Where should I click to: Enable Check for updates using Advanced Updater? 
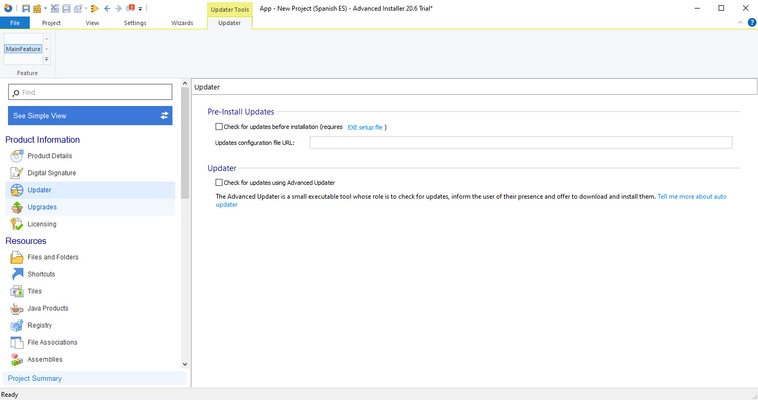(x=219, y=182)
